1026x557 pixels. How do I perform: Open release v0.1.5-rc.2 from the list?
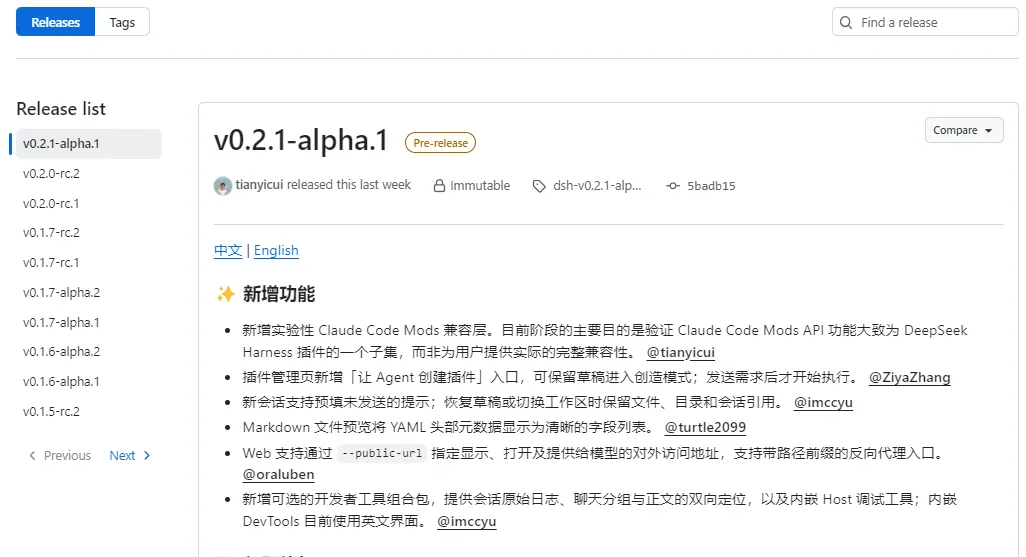pos(51,412)
